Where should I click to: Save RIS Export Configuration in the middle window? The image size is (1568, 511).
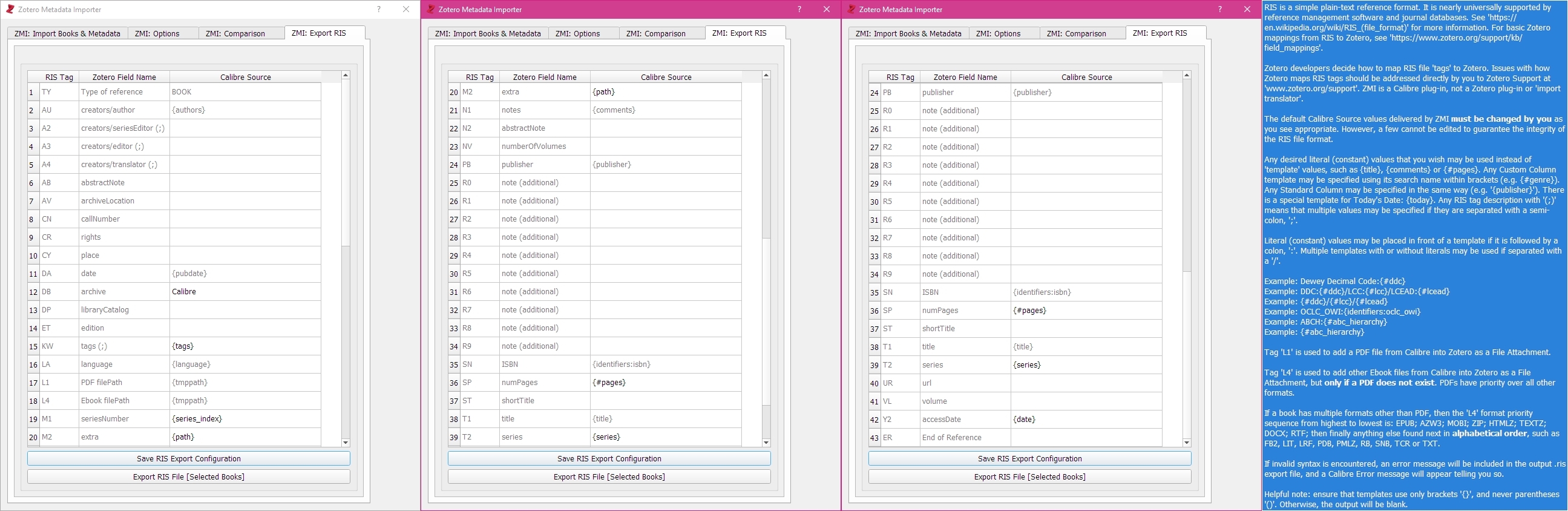[x=609, y=458]
